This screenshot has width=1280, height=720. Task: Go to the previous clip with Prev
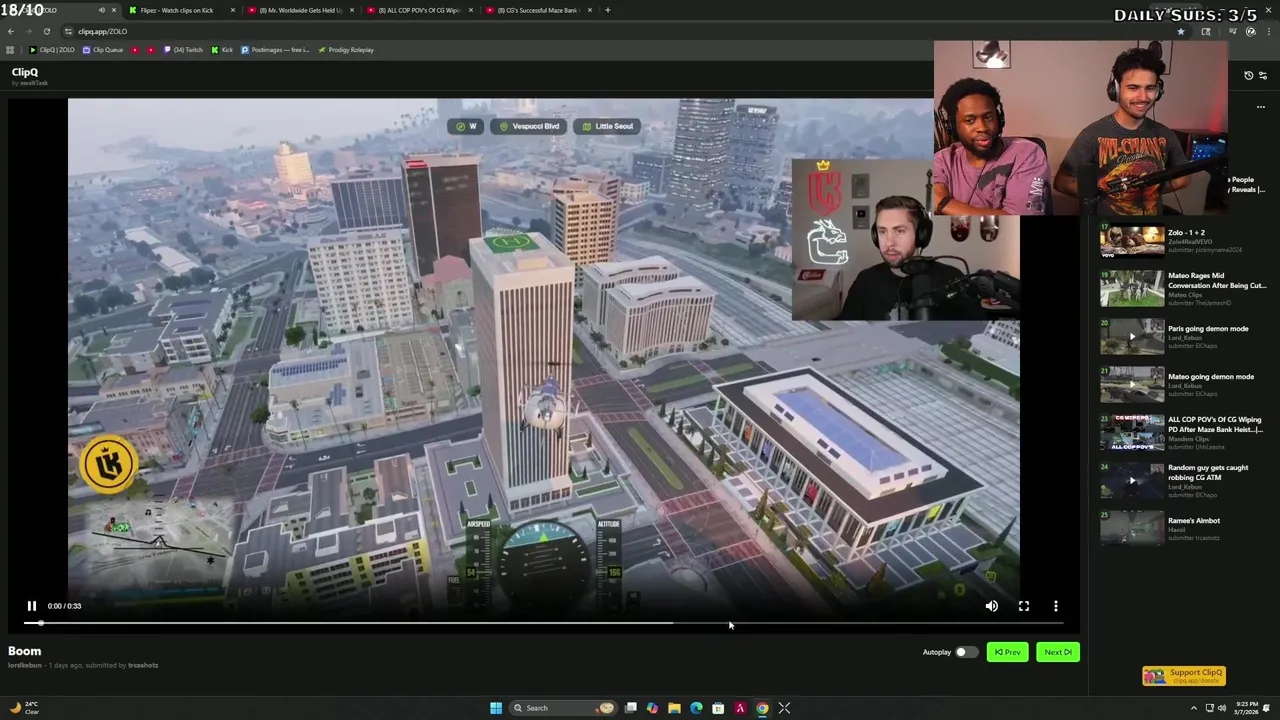(x=1007, y=652)
